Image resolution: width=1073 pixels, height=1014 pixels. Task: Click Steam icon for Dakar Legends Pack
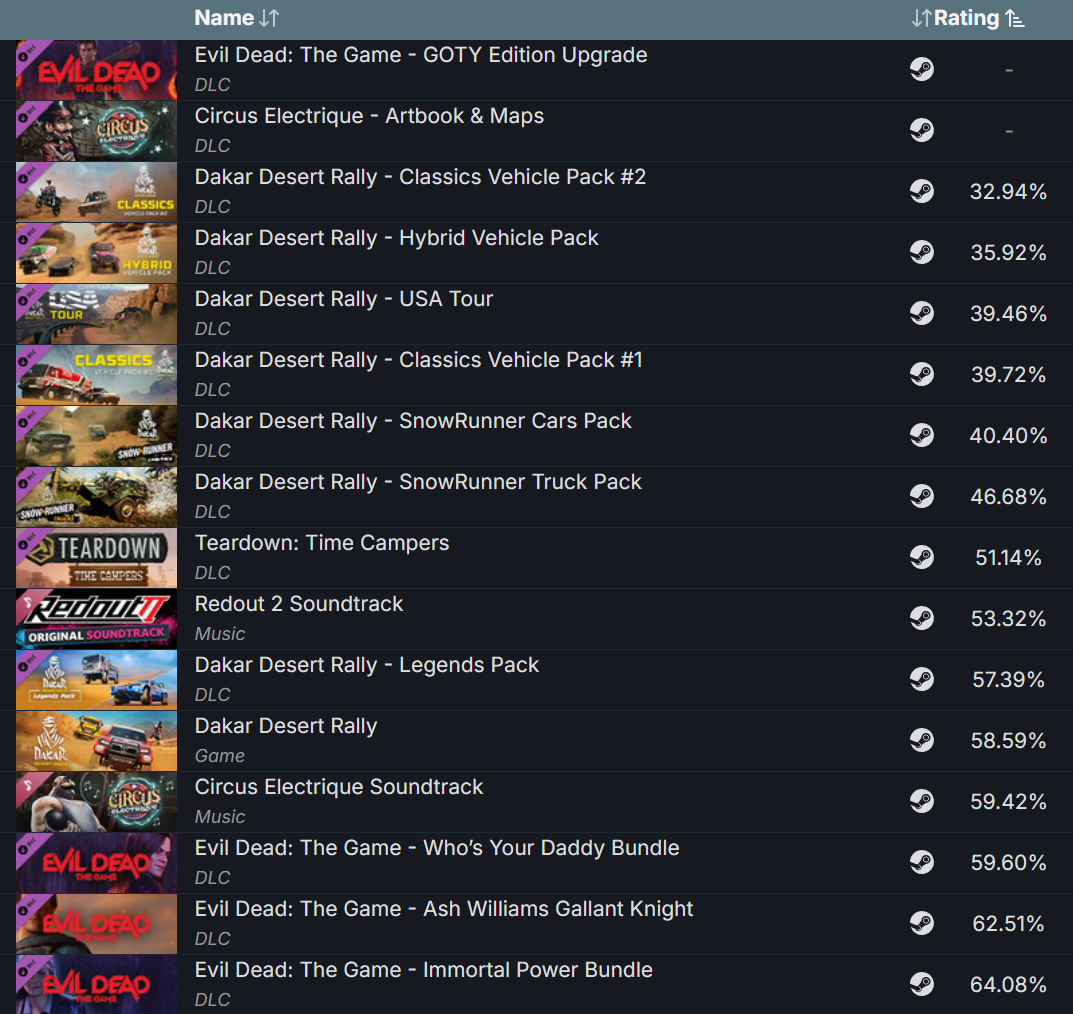pyautogui.click(x=922, y=679)
